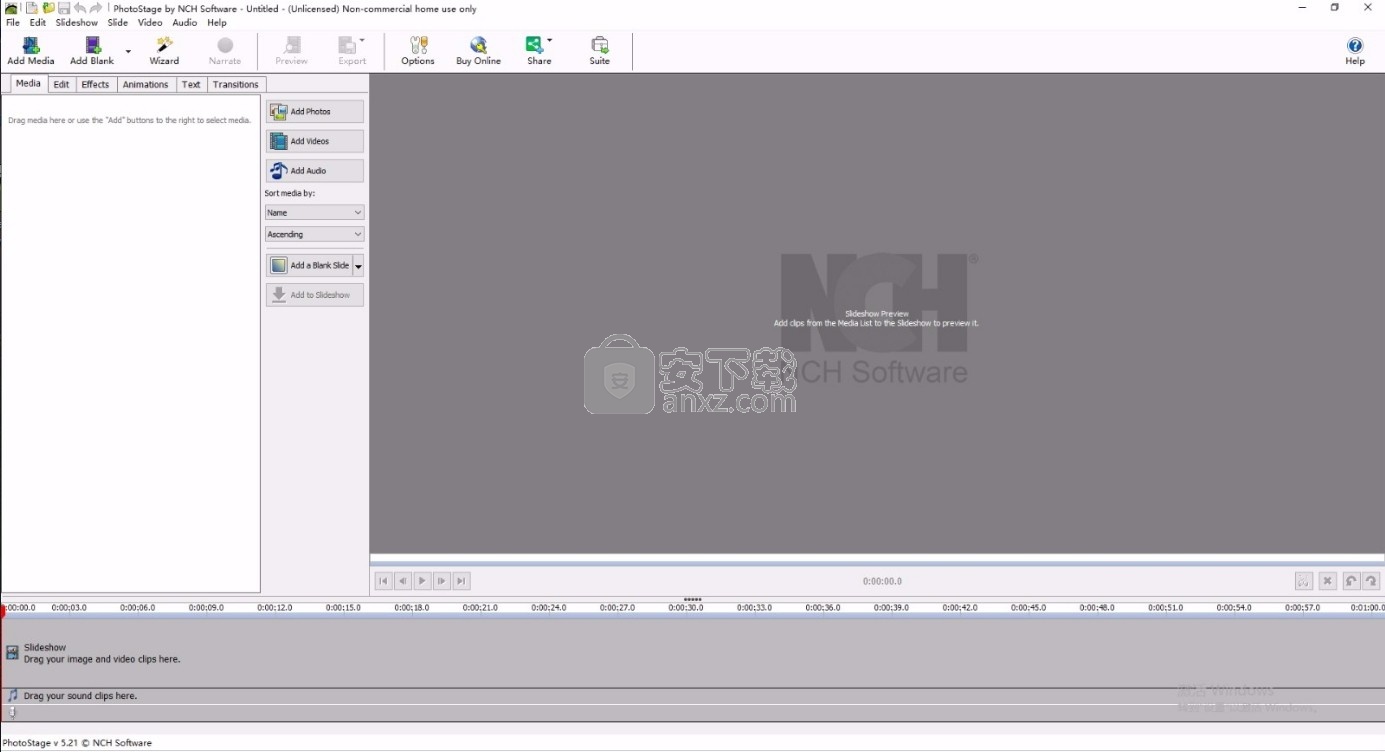Click the step forward playback button
This screenshot has width=1385, height=752.
(442, 581)
